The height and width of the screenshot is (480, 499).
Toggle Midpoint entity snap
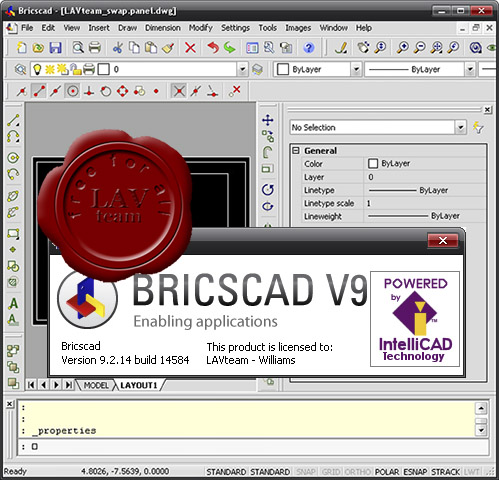click(55, 91)
